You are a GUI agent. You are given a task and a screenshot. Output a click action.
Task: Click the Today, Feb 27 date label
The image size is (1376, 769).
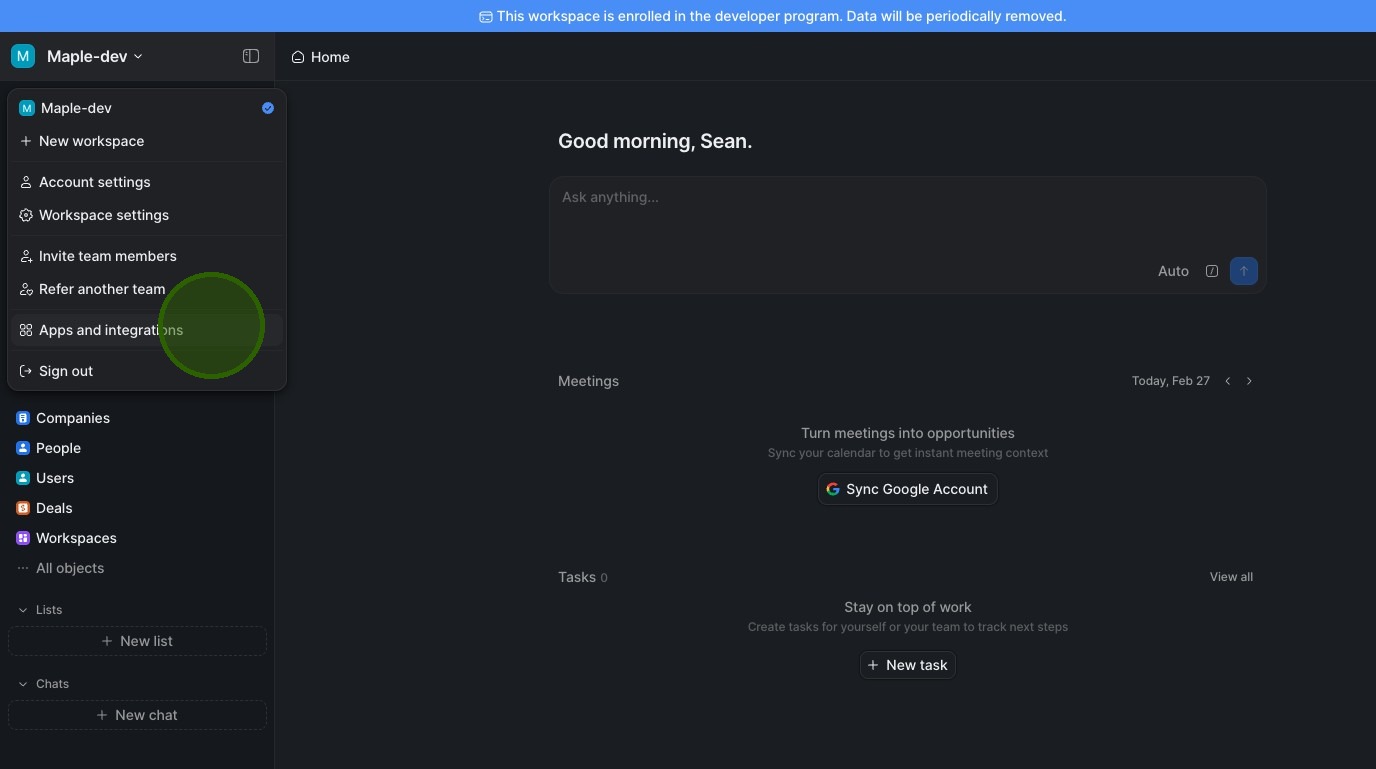pos(1171,381)
